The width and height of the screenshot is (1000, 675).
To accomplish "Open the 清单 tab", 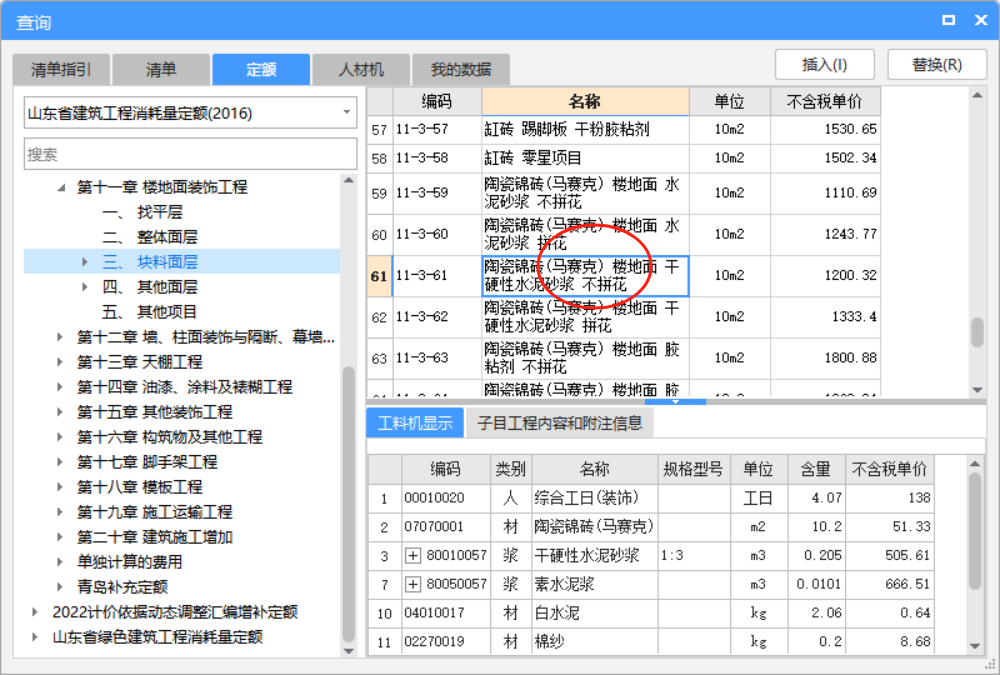I will [161, 70].
